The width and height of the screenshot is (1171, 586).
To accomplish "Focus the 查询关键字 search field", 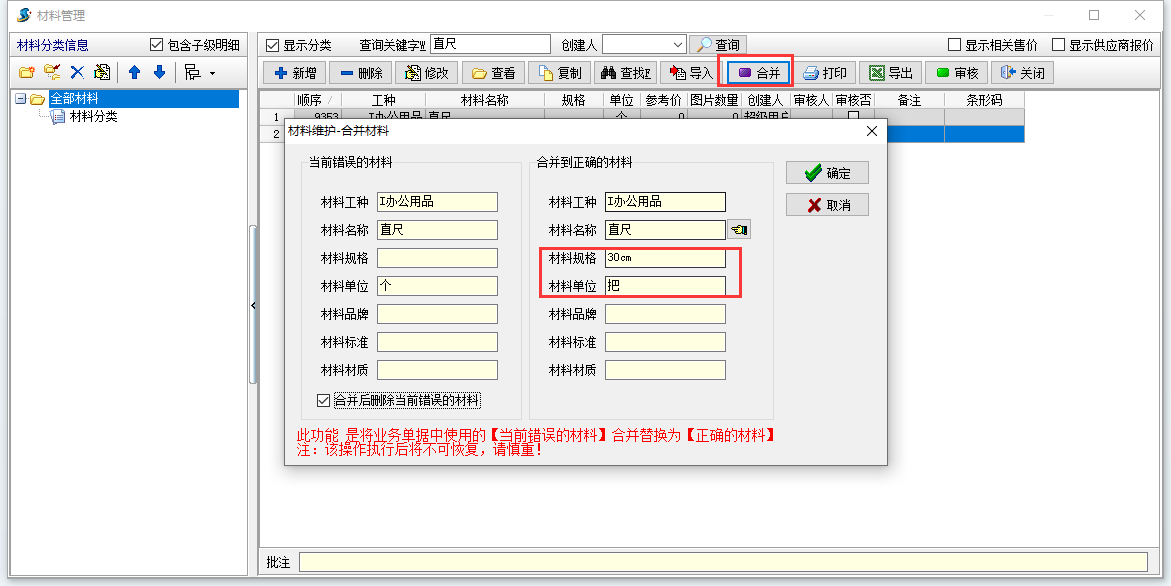I will pos(490,44).
